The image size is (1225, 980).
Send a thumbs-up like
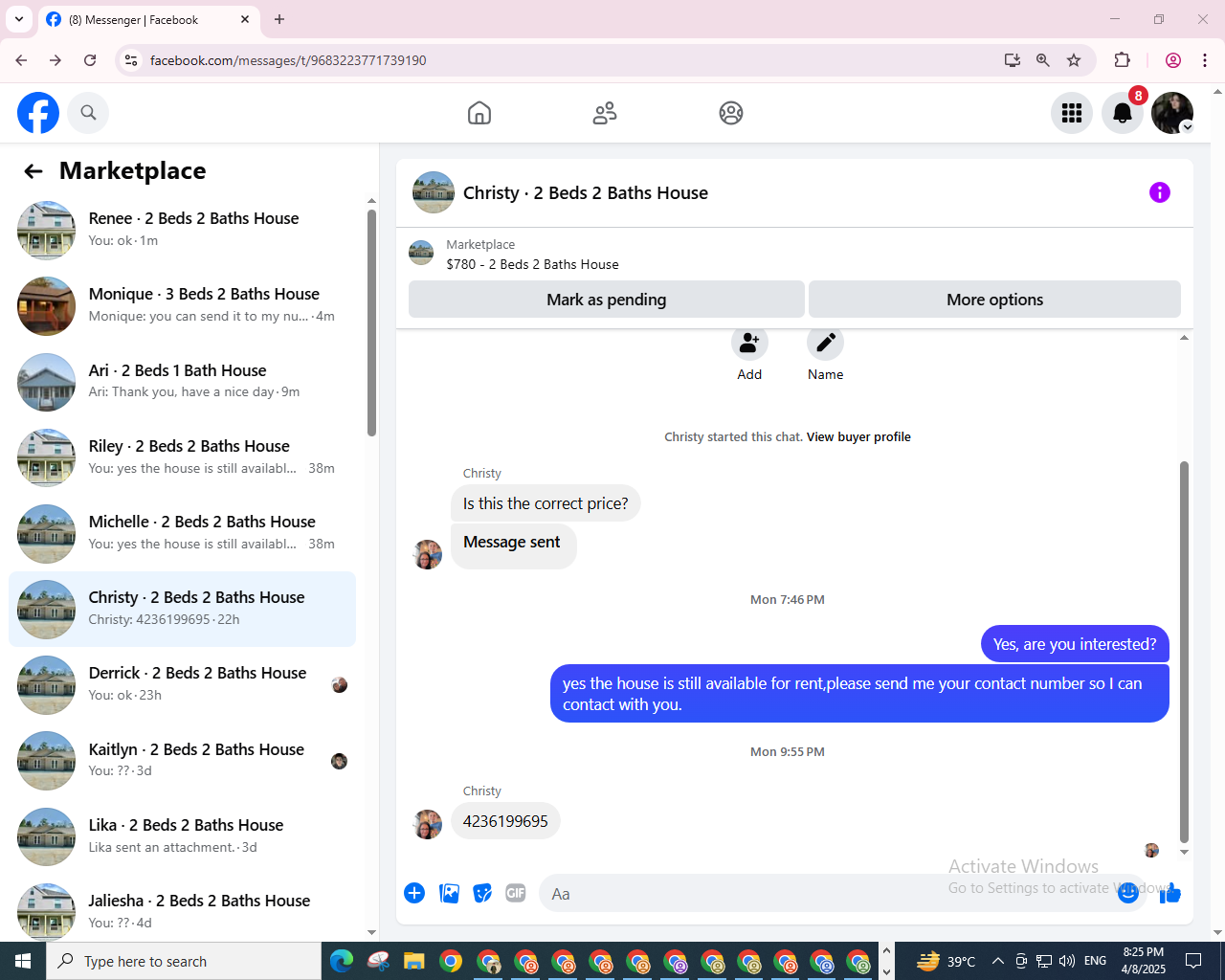pos(1170,893)
